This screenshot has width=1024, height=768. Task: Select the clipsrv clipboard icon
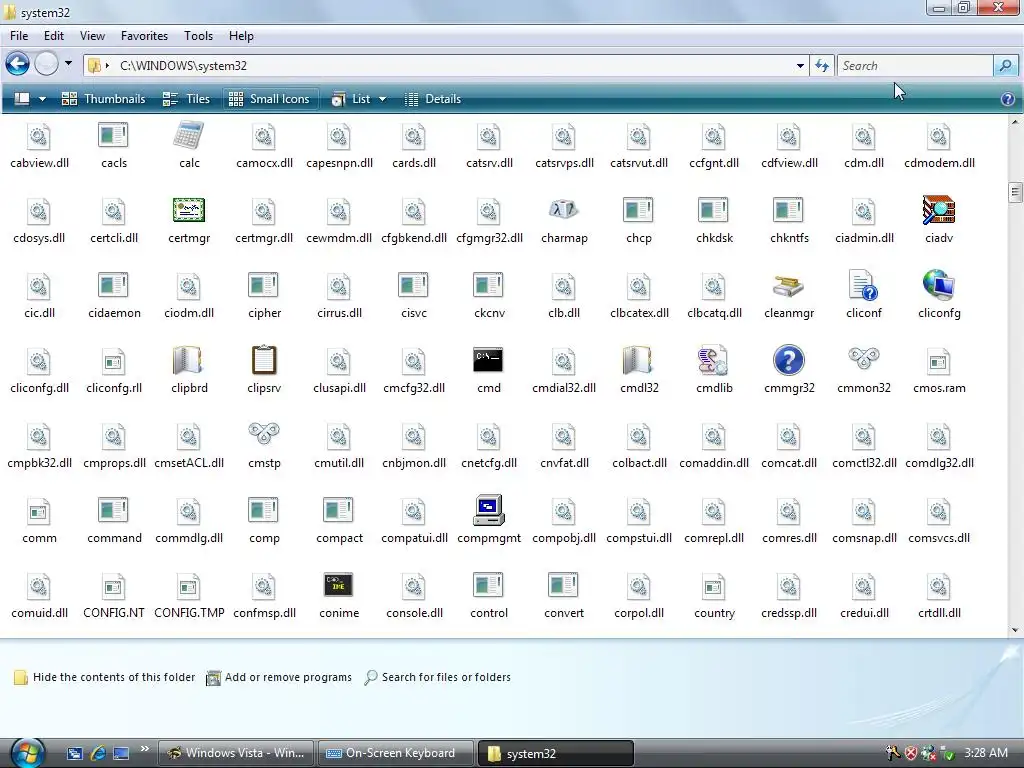click(264, 360)
